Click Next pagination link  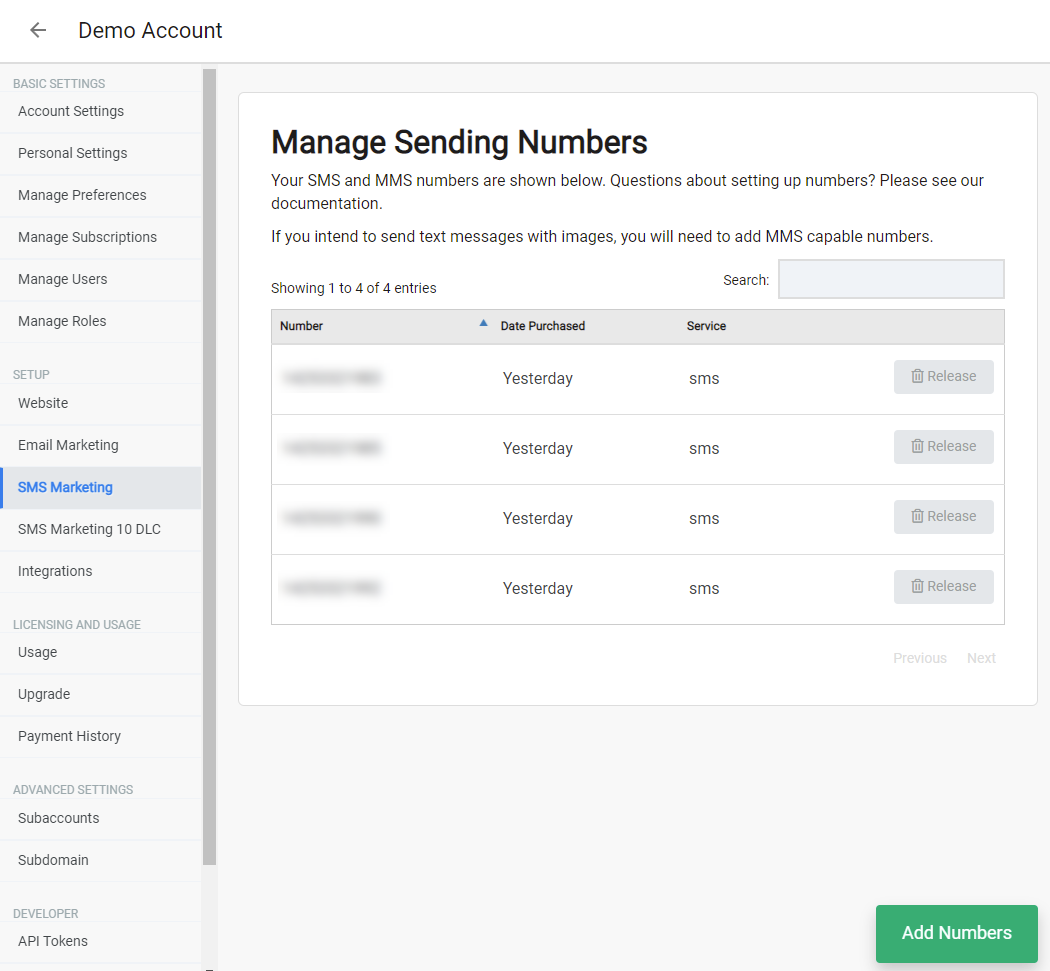point(981,658)
